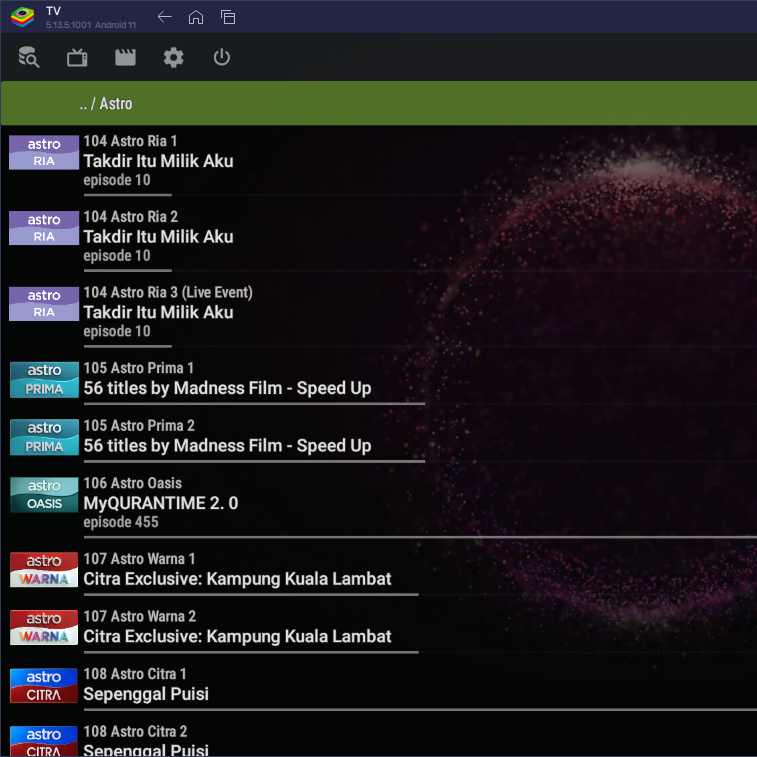Click the BlueStacks logo icon
This screenshot has height=757, width=757.
pyautogui.click(x=22, y=17)
